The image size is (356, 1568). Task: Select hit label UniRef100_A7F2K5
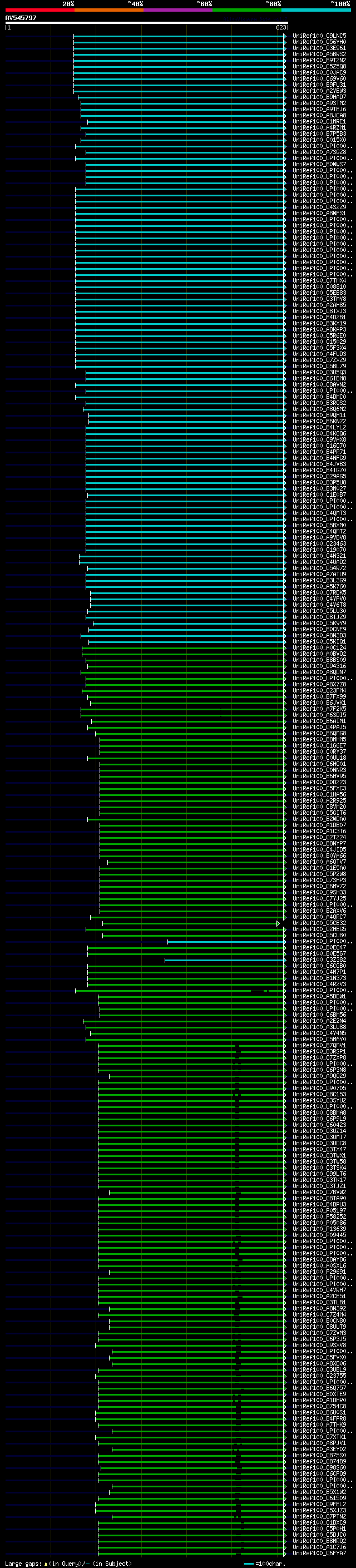pyautogui.click(x=319, y=709)
